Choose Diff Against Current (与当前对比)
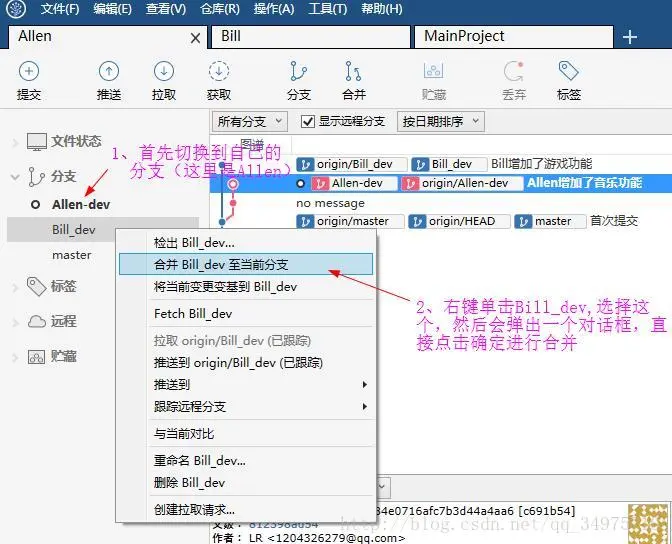Image resolution: width=672 pixels, height=544 pixels. (246, 434)
